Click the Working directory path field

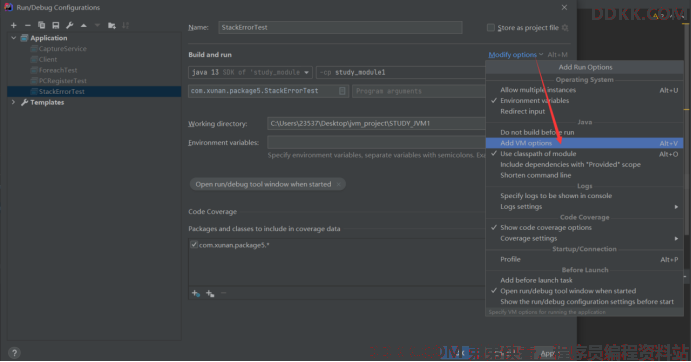coord(376,123)
